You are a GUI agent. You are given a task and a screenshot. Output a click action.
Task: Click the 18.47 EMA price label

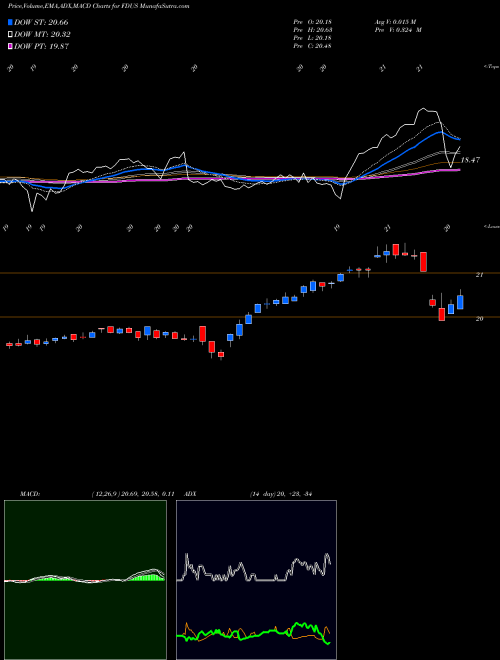coord(470,160)
